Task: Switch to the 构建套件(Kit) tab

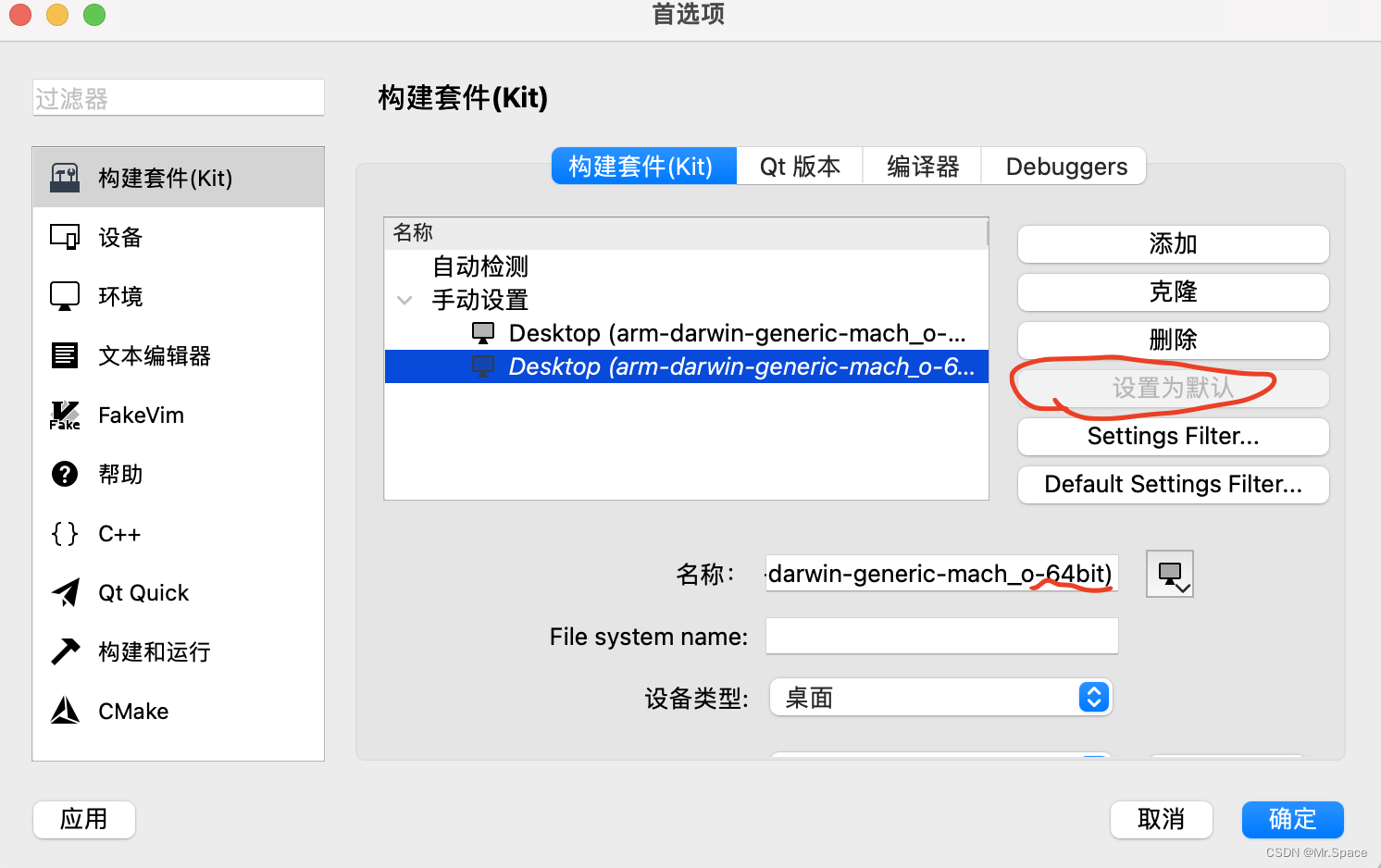Action: [644, 167]
